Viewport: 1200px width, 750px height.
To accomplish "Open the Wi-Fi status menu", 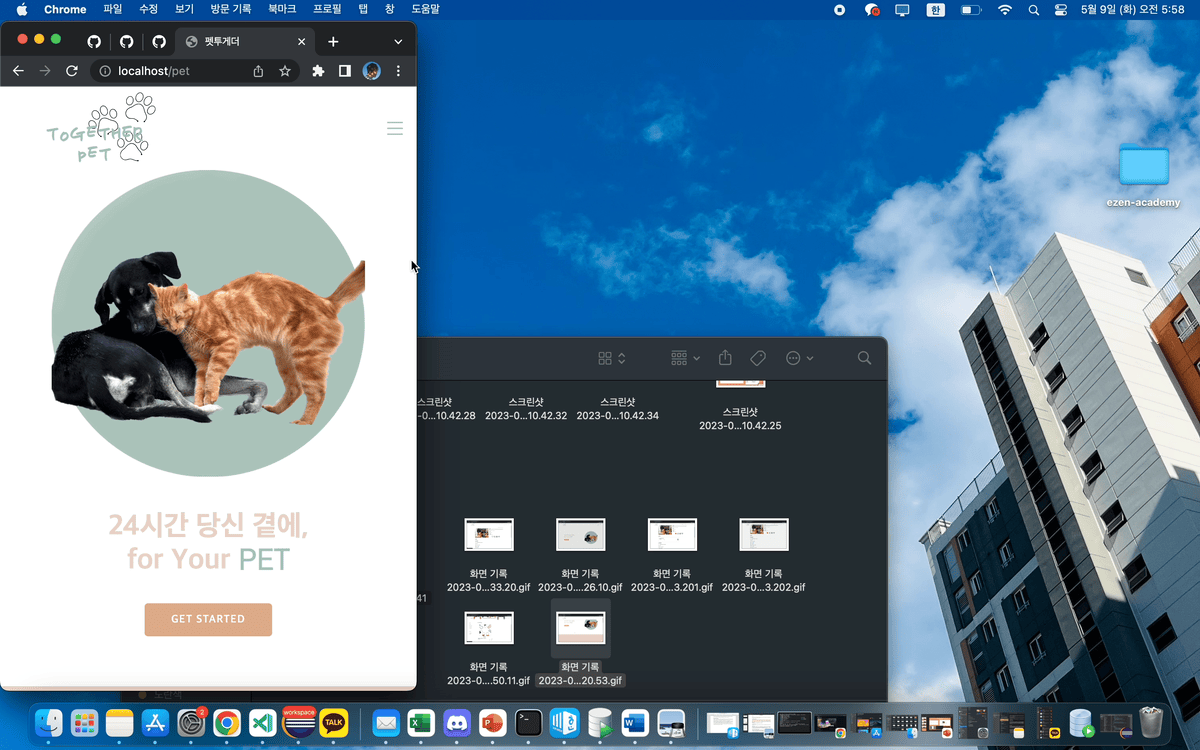I will (1004, 9).
